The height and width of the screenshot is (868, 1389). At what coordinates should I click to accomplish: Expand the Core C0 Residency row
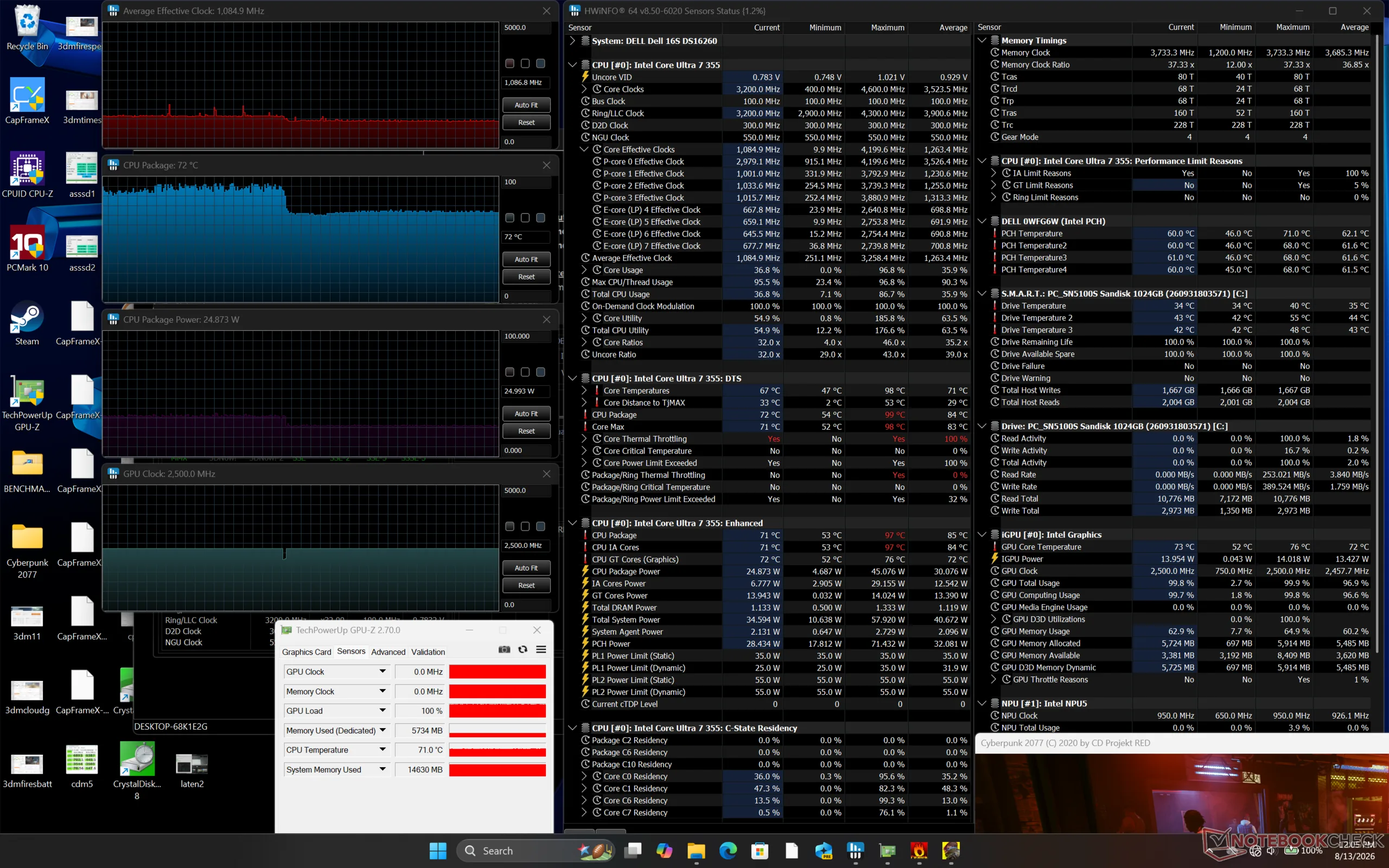pos(584,776)
